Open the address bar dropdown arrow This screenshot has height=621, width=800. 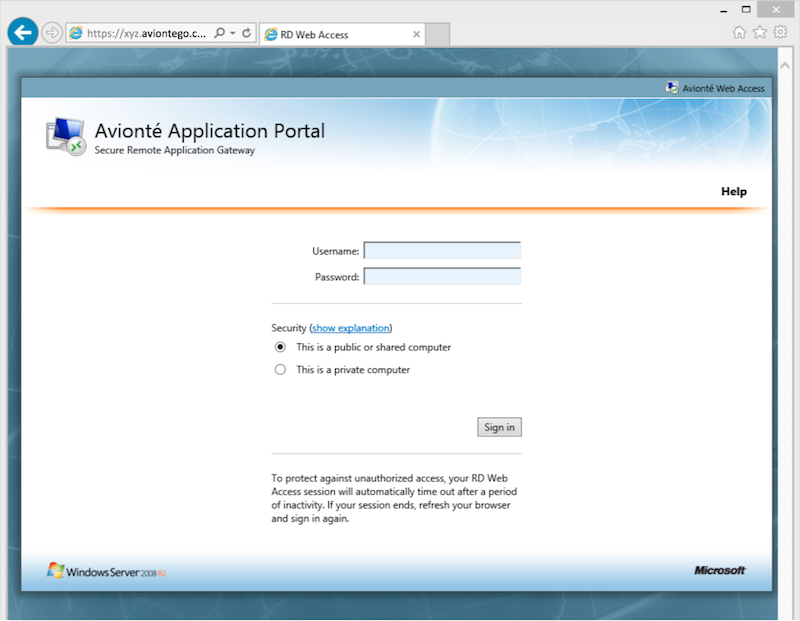pos(233,33)
